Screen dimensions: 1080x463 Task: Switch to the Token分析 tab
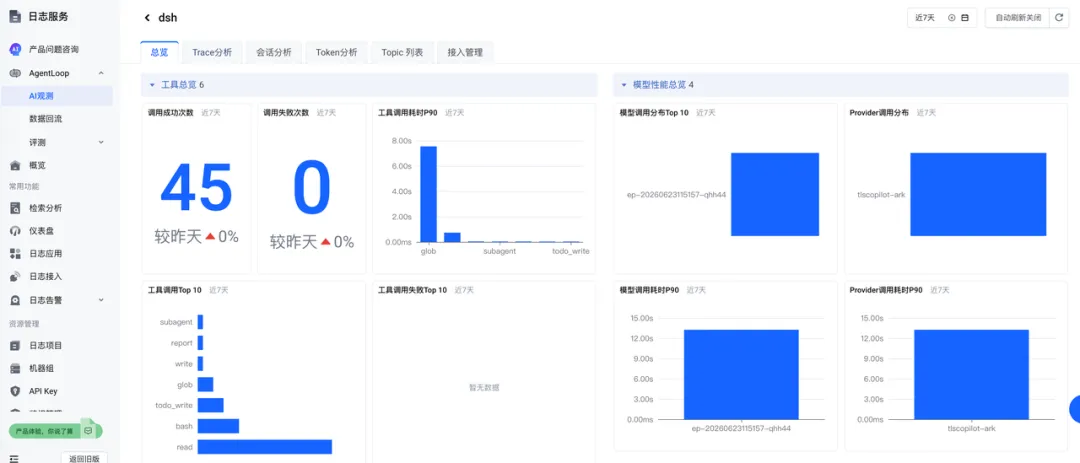pyautogui.click(x=336, y=52)
